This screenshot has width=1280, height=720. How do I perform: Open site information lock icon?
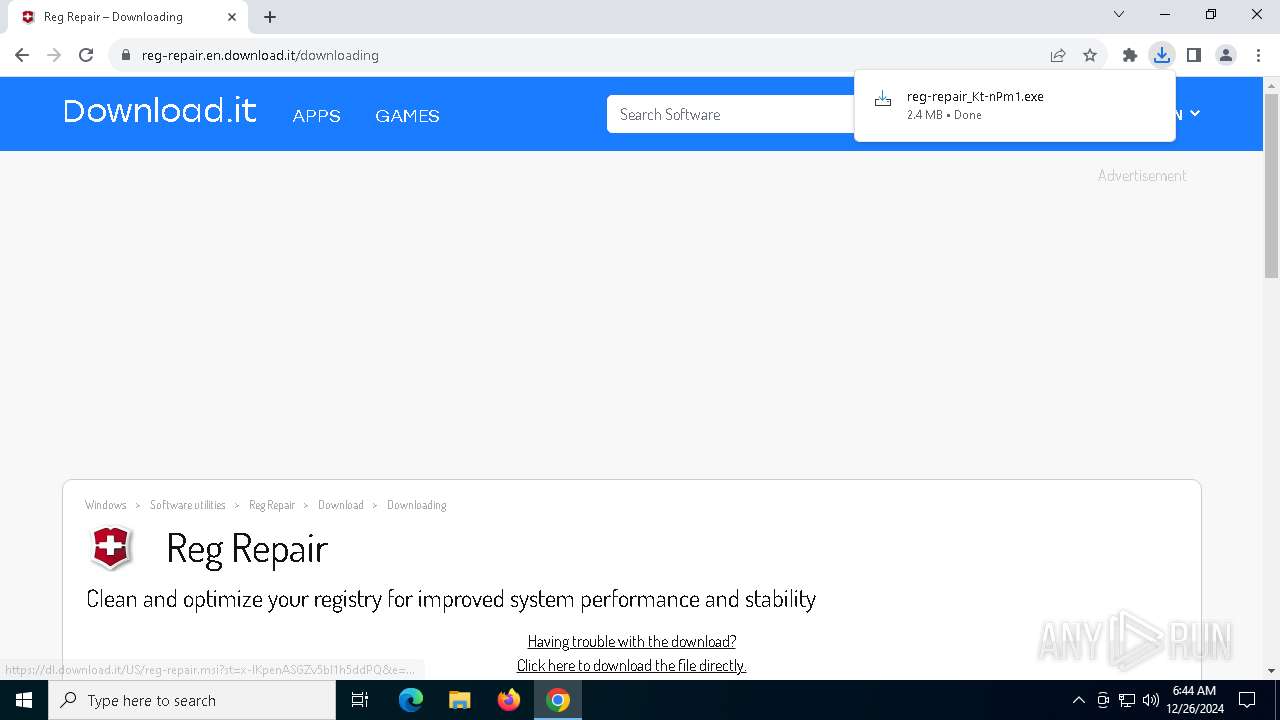tap(126, 55)
